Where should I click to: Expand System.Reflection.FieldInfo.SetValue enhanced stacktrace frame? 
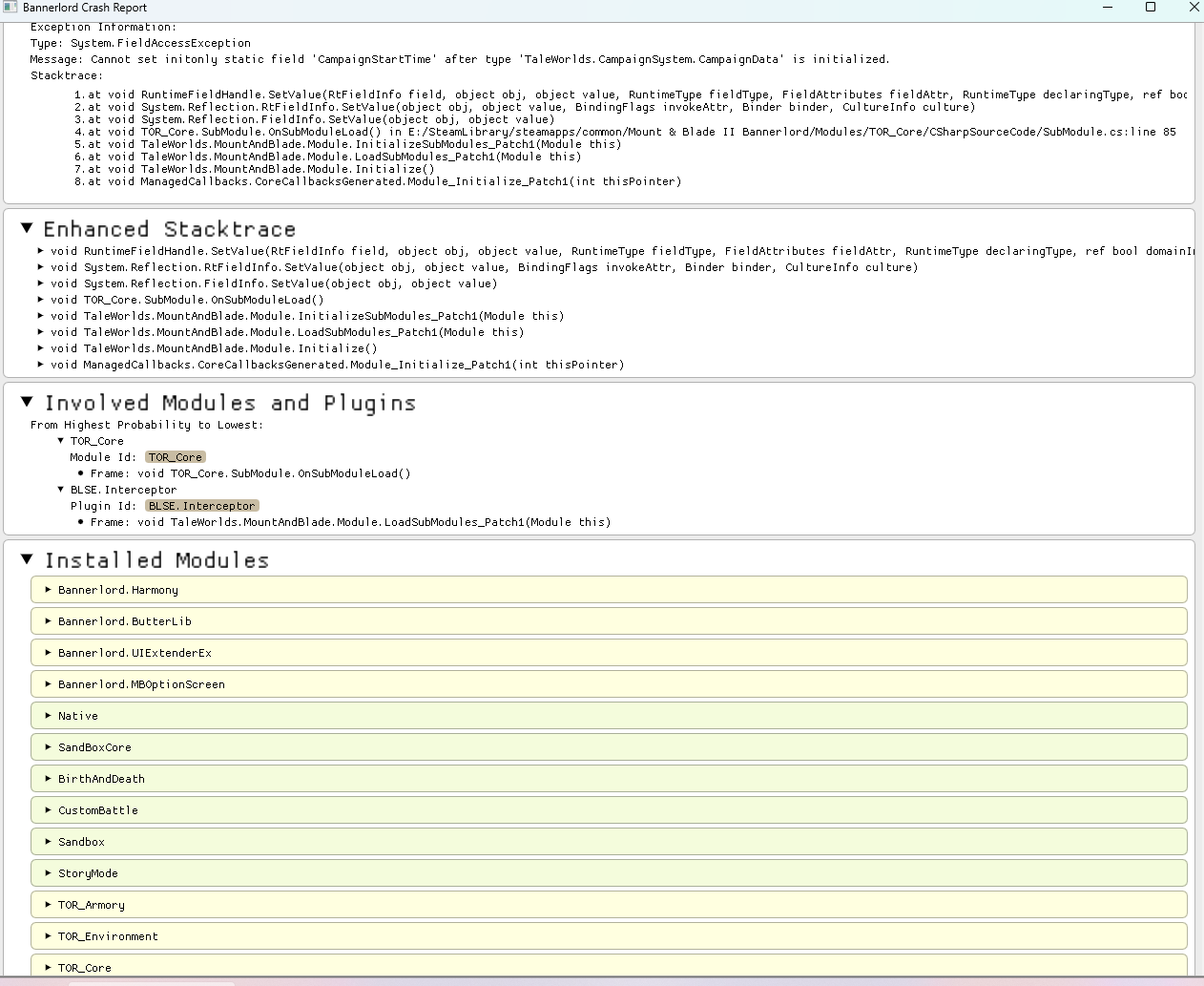(41, 283)
